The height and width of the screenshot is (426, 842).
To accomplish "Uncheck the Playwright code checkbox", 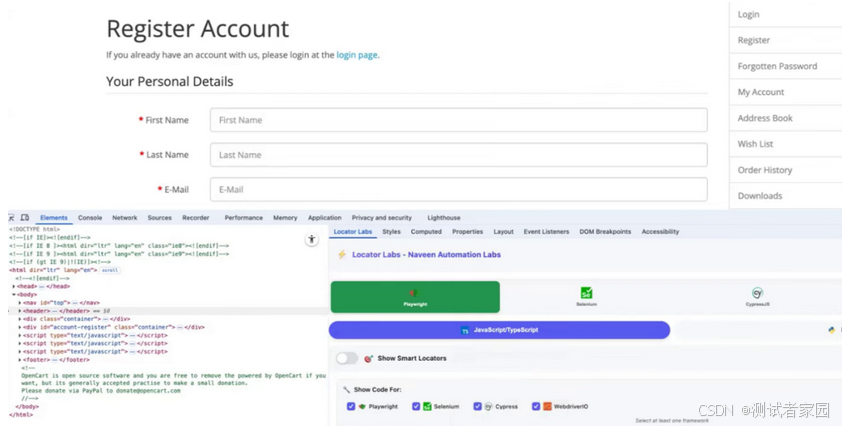I will (351, 407).
